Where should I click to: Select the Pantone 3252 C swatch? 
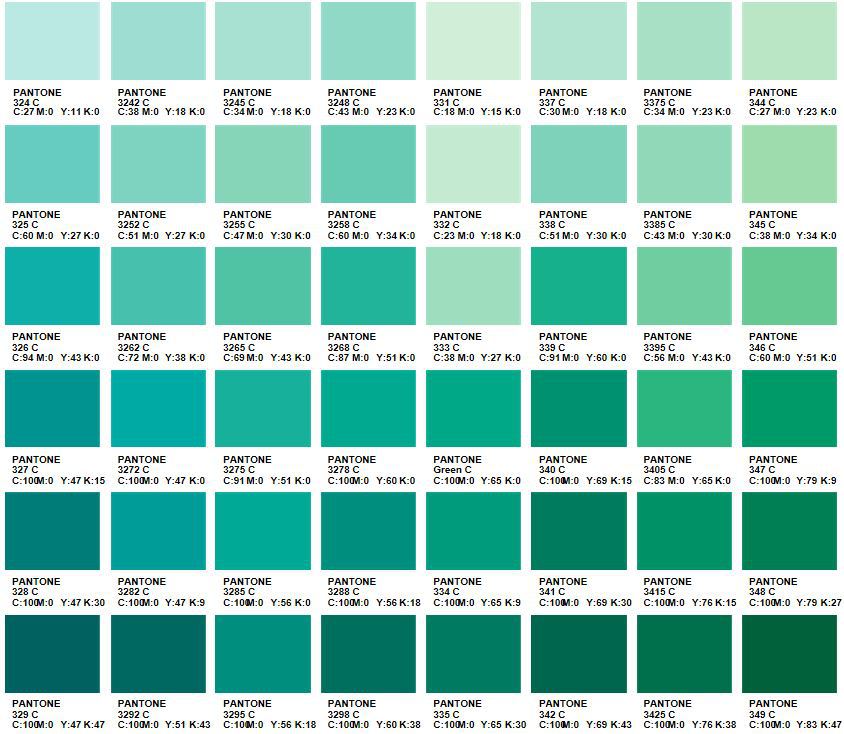pyautogui.click(x=158, y=164)
